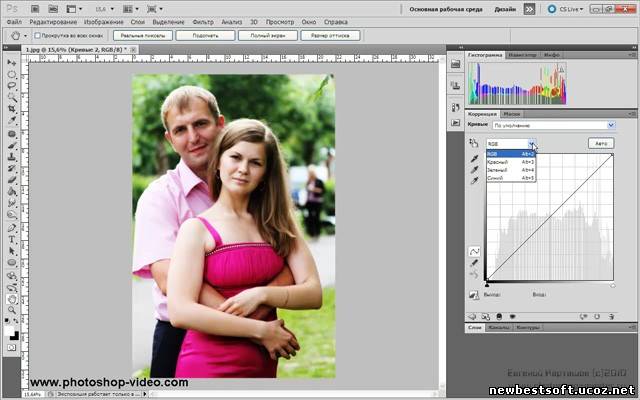Select the Hand tool in the toolbox
Screen dimensions: 640x400
pyautogui.click(x=11, y=299)
